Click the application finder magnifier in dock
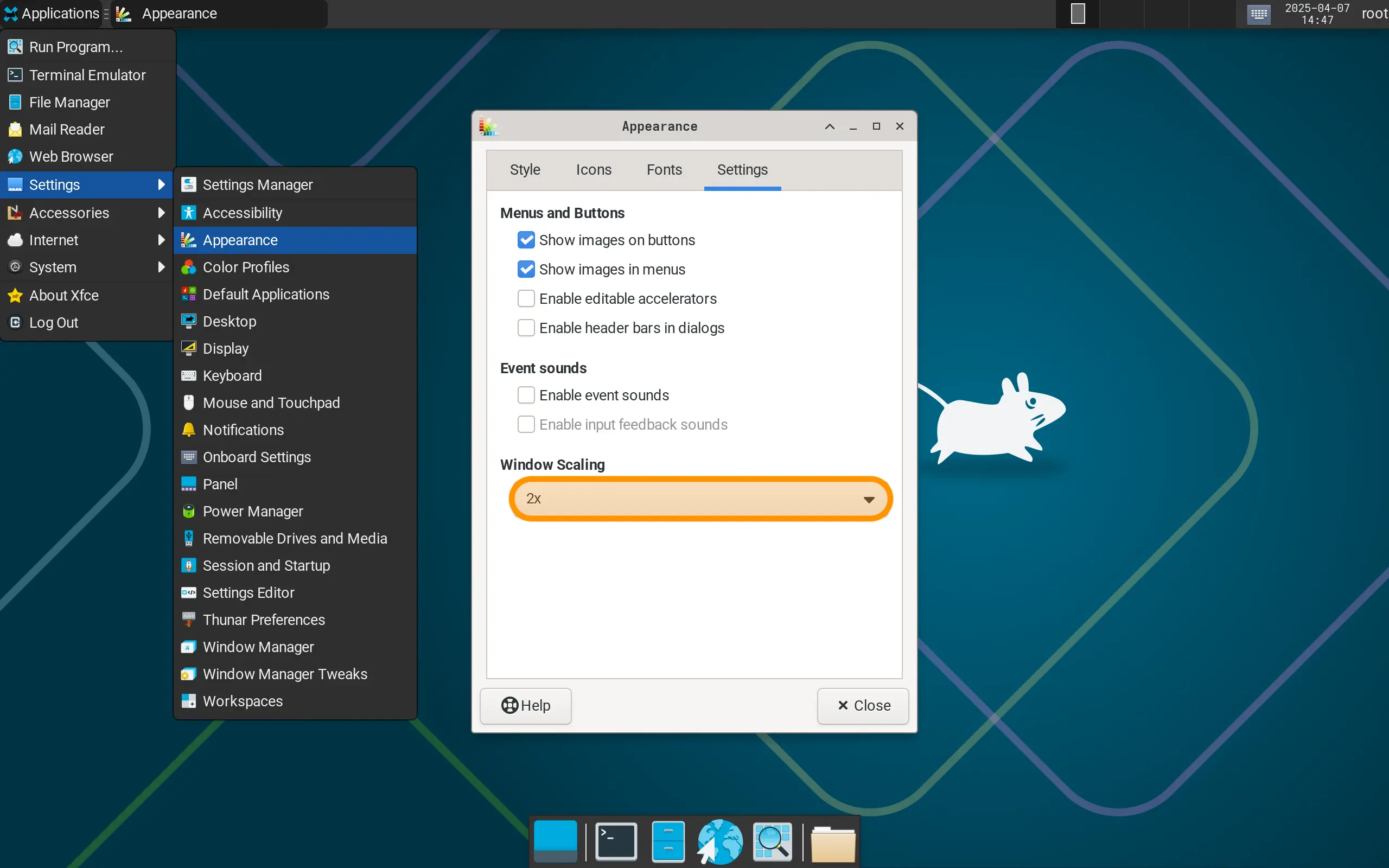 tap(773, 841)
